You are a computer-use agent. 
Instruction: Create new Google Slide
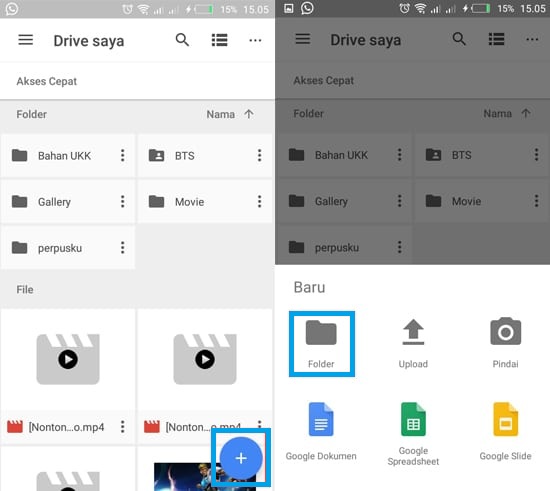coord(505,431)
